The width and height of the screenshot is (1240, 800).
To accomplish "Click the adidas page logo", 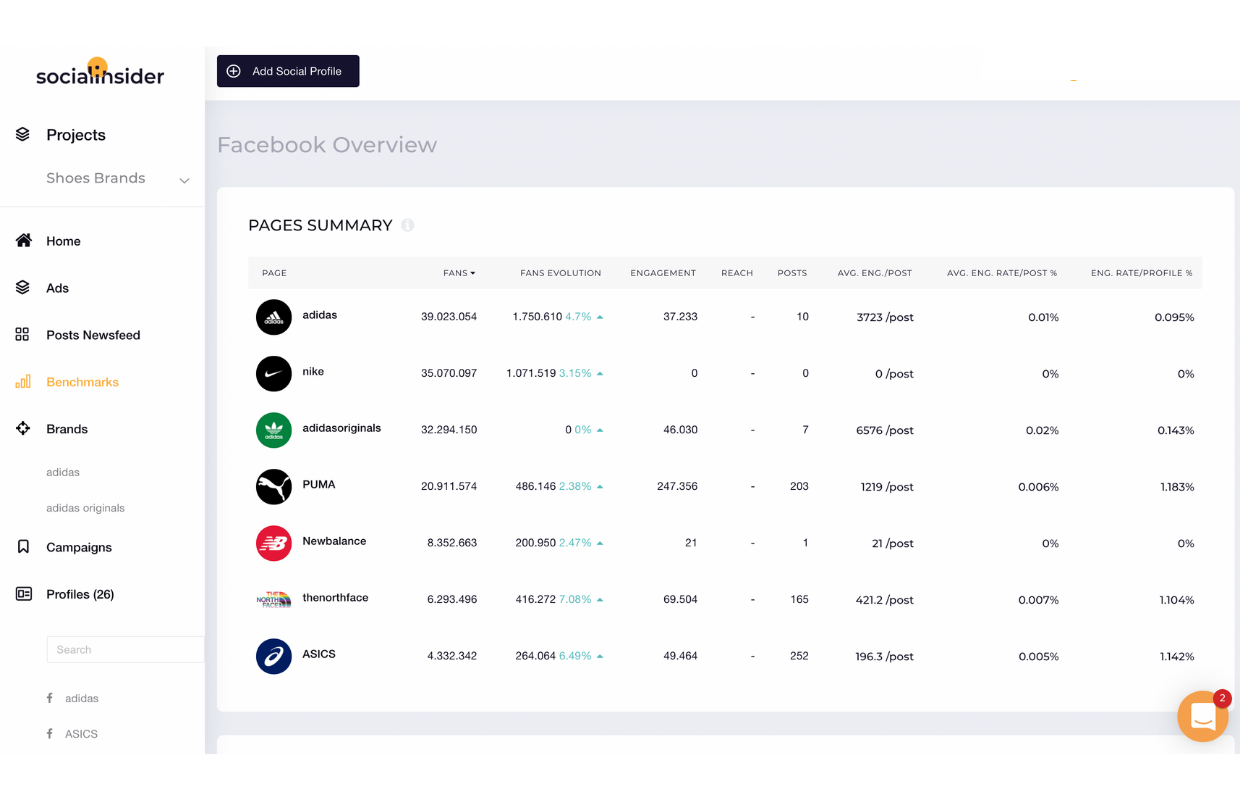I will (274, 317).
